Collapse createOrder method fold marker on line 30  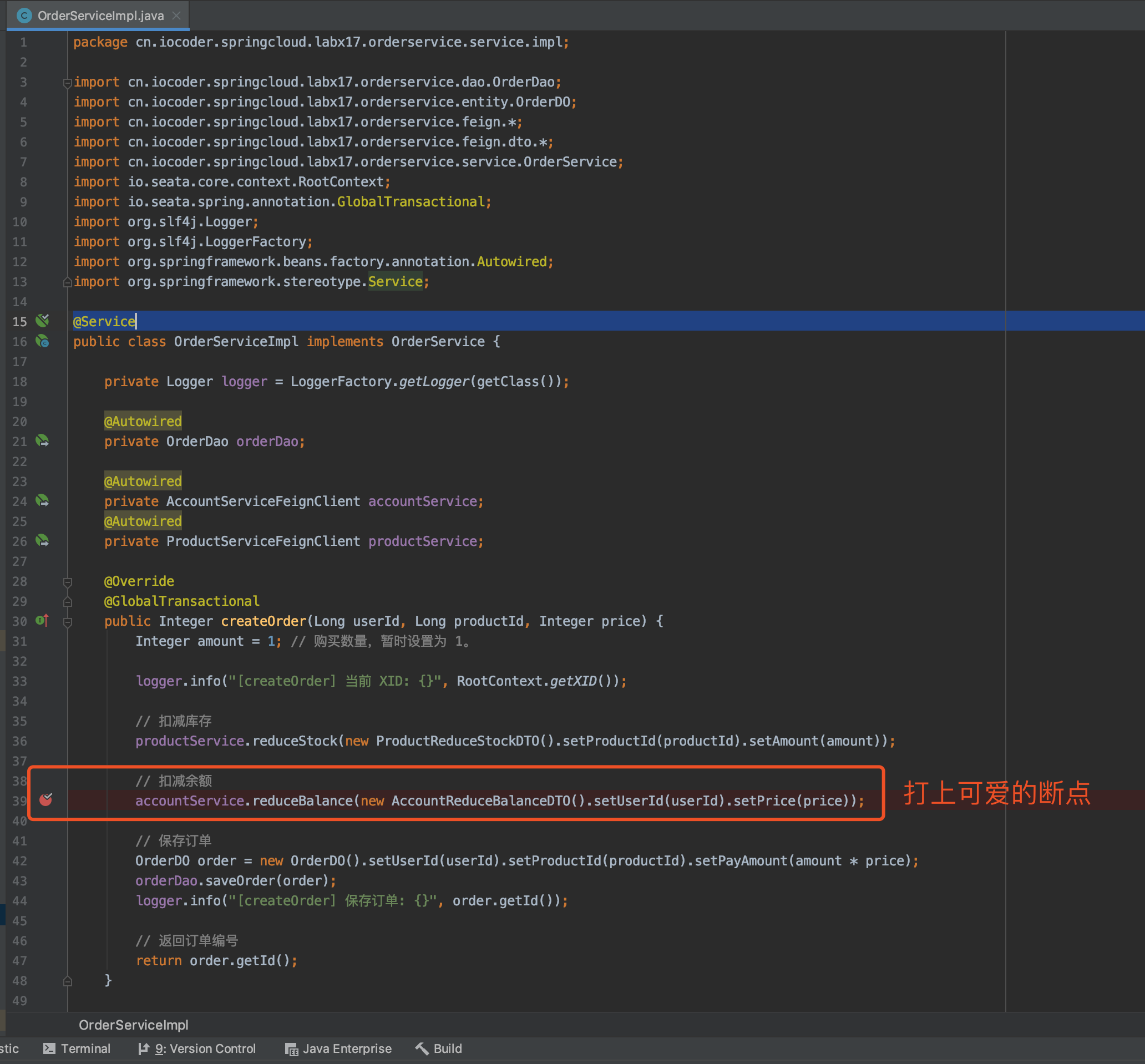(x=67, y=622)
